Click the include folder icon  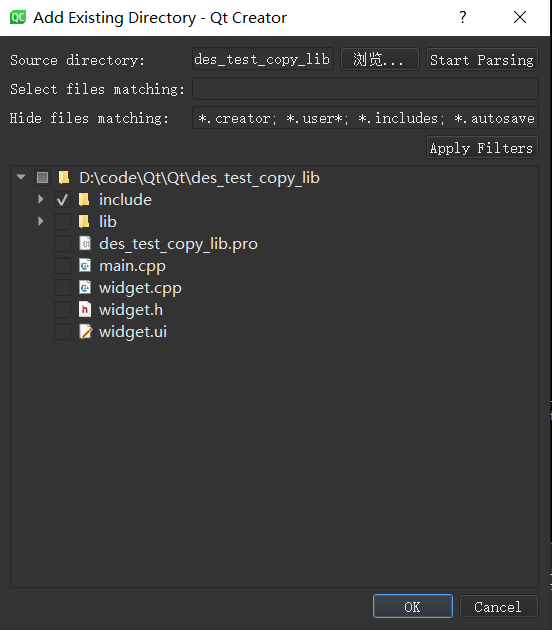pyautogui.click(x=84, y=200)
